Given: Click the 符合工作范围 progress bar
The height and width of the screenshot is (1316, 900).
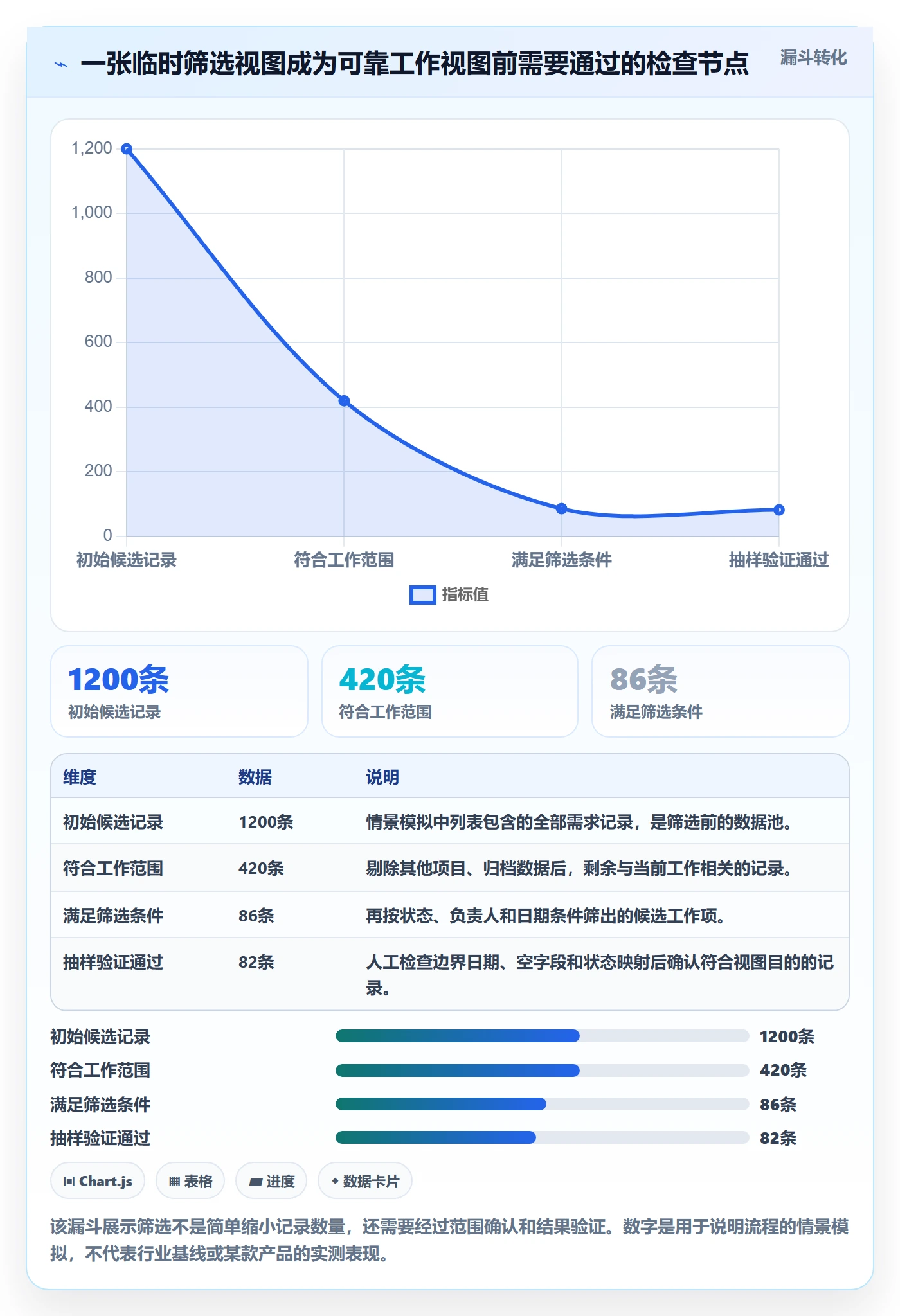Looking at the screenshot, I should (542, 1071).
